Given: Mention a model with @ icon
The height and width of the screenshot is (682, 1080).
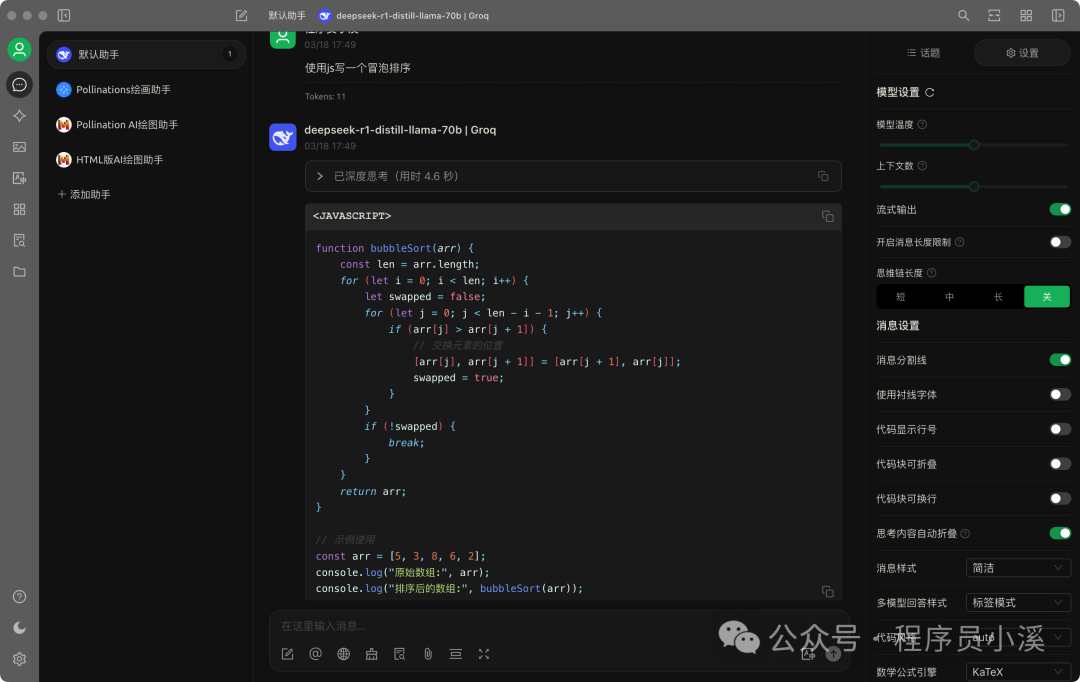Looking at the screenshot, I should (315, 654).
